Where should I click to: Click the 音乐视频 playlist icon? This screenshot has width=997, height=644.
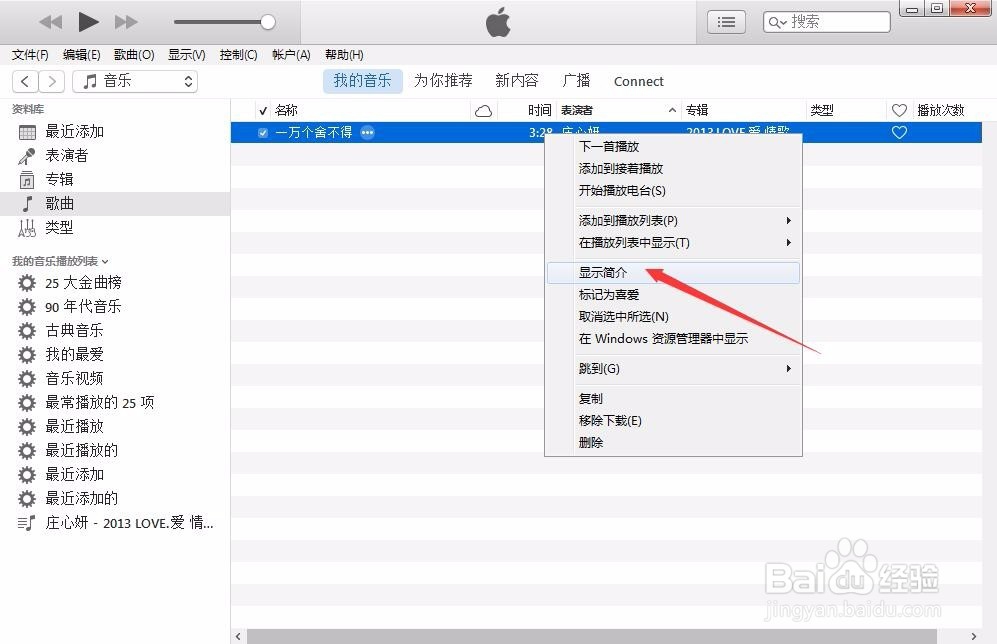click(28, 378)
